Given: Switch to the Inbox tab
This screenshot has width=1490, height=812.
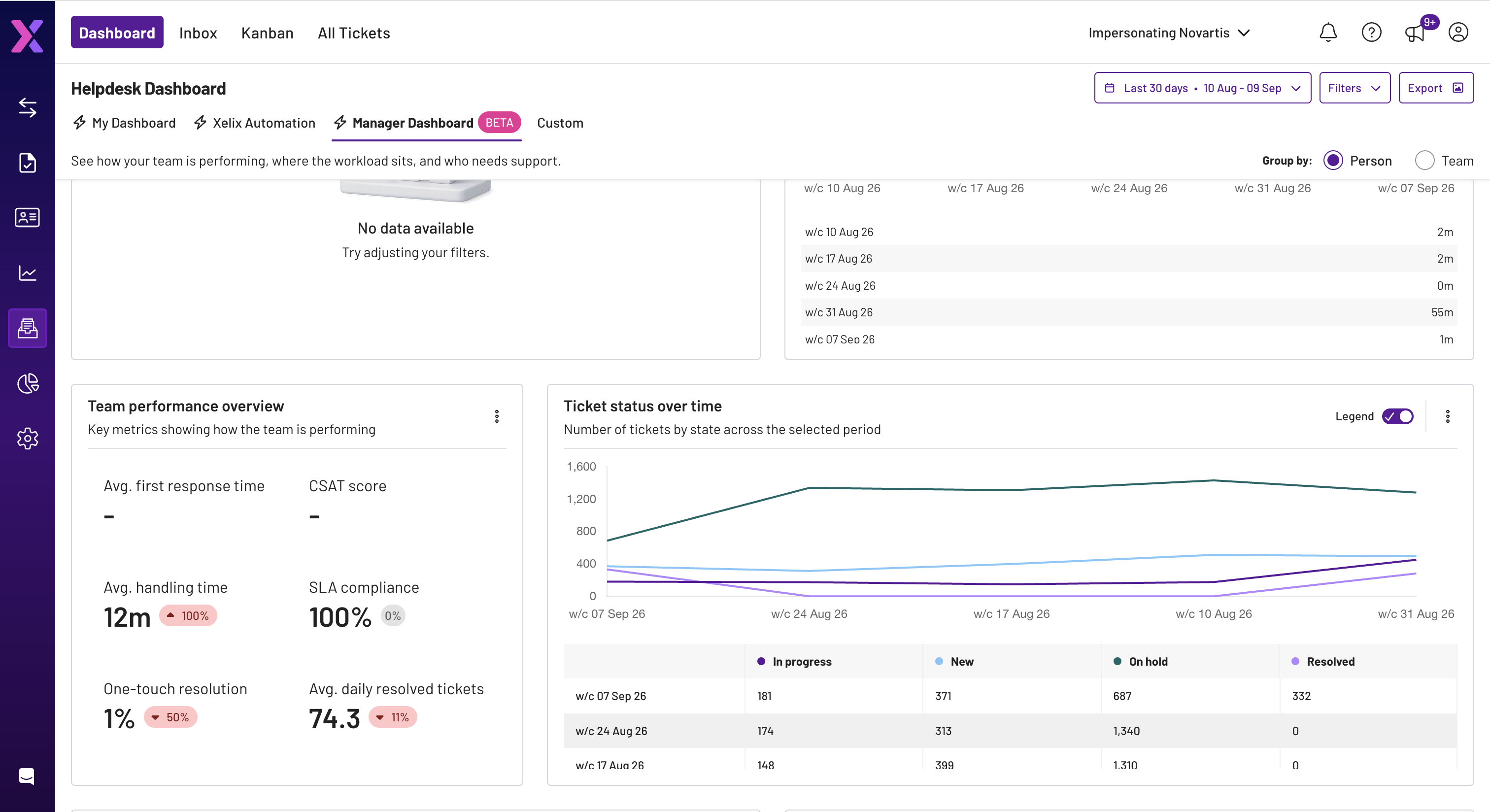Looking at the screenshot, I should tap(198, 33).
